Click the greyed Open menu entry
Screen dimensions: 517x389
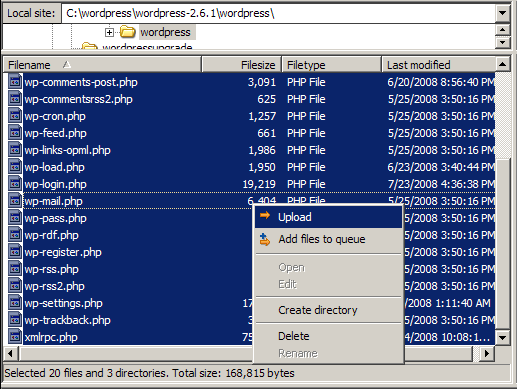[x=328, y=267]
